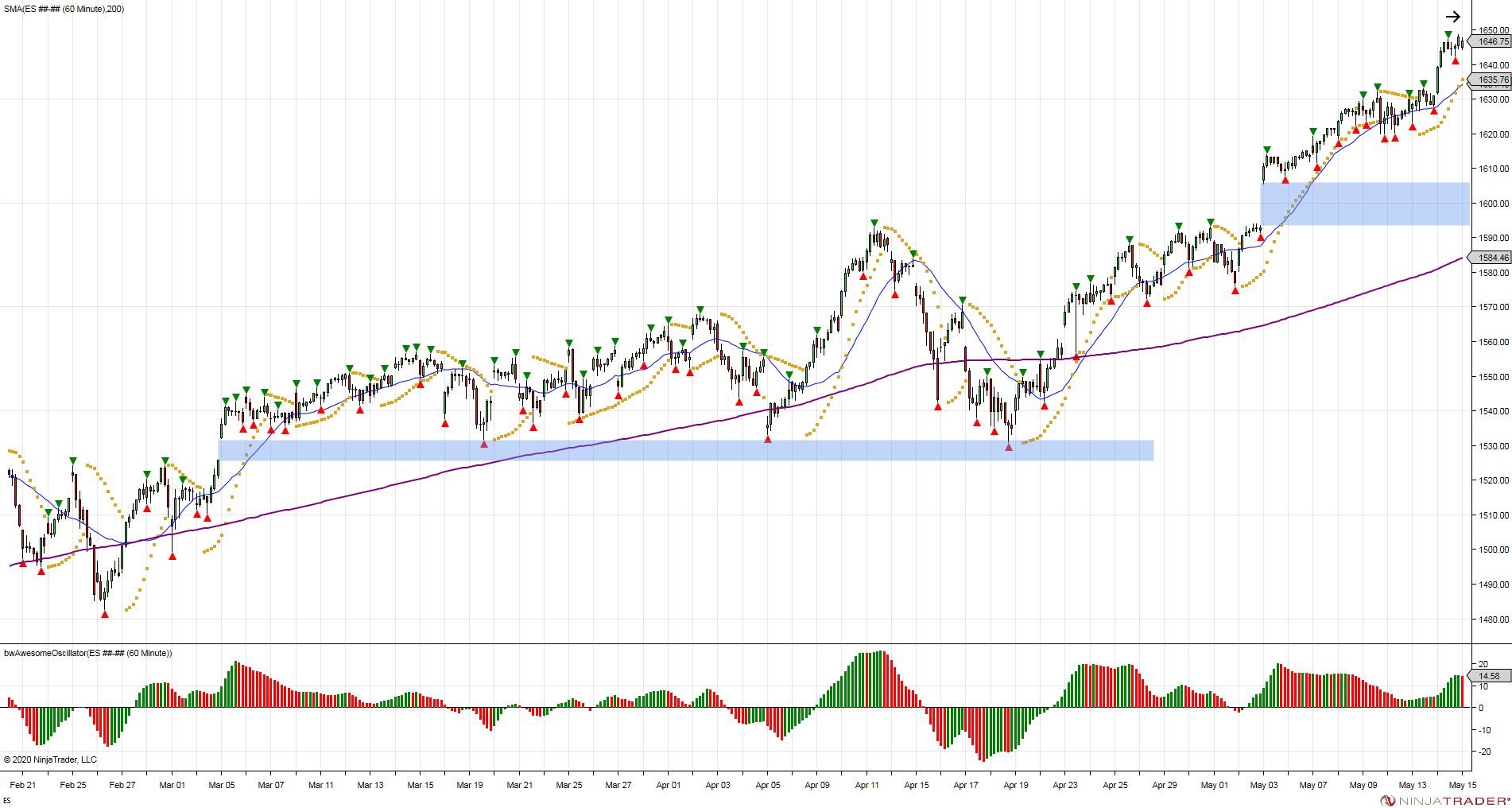This screenshot has height=808, width=1512.
Task: Click the 1650.00 price axis label
Action: 1494,30
